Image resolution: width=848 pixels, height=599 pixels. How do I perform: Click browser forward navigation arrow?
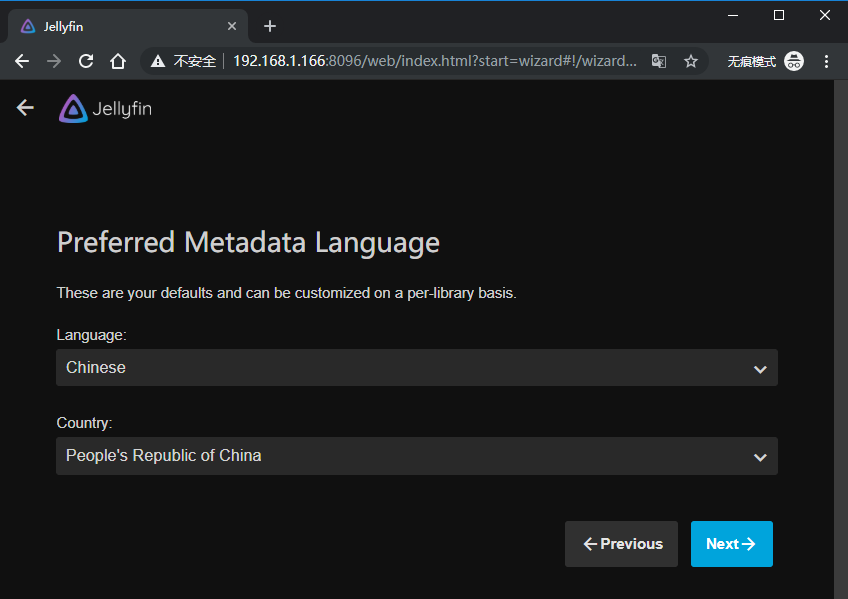coord(54,61)
